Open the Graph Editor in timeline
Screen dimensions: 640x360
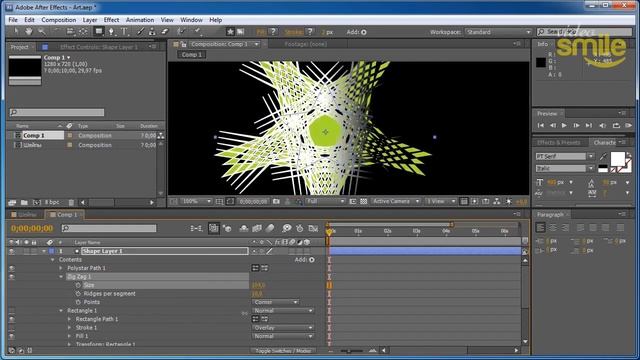tap(313, 228)
